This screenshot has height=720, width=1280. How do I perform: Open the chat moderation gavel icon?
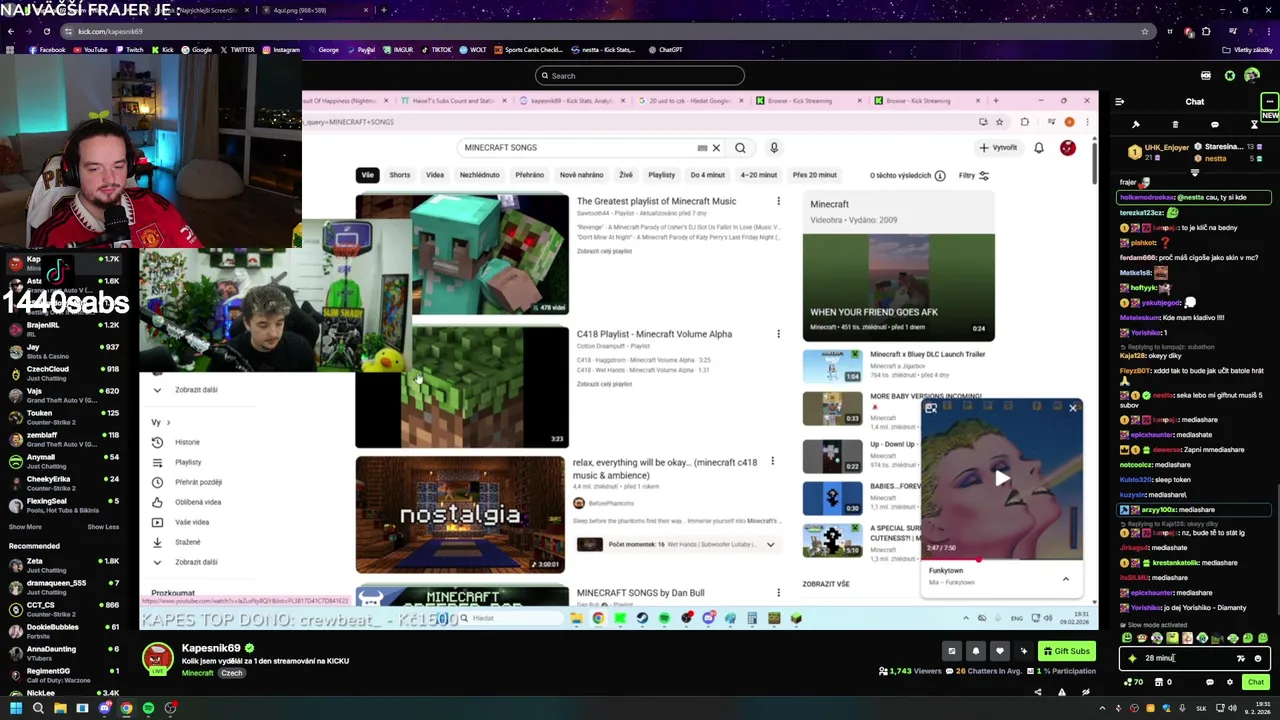pos(1136,125)
